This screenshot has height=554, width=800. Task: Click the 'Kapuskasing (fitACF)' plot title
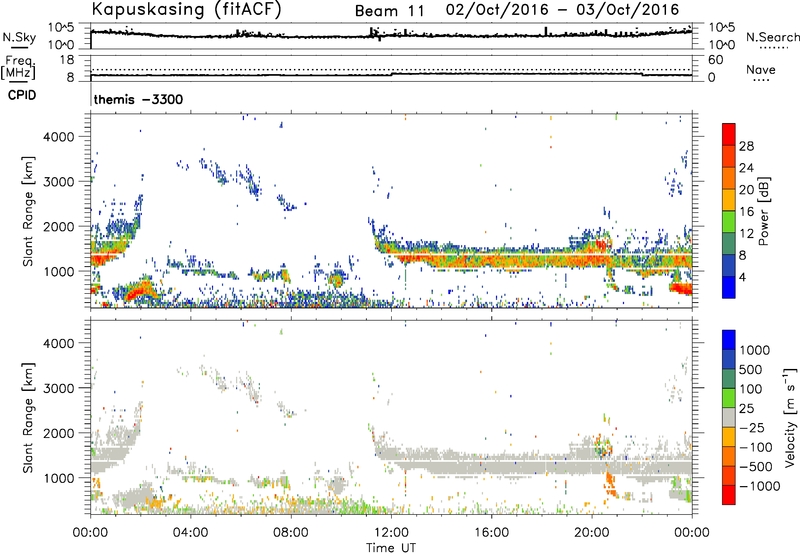click(x=187, y=9)
